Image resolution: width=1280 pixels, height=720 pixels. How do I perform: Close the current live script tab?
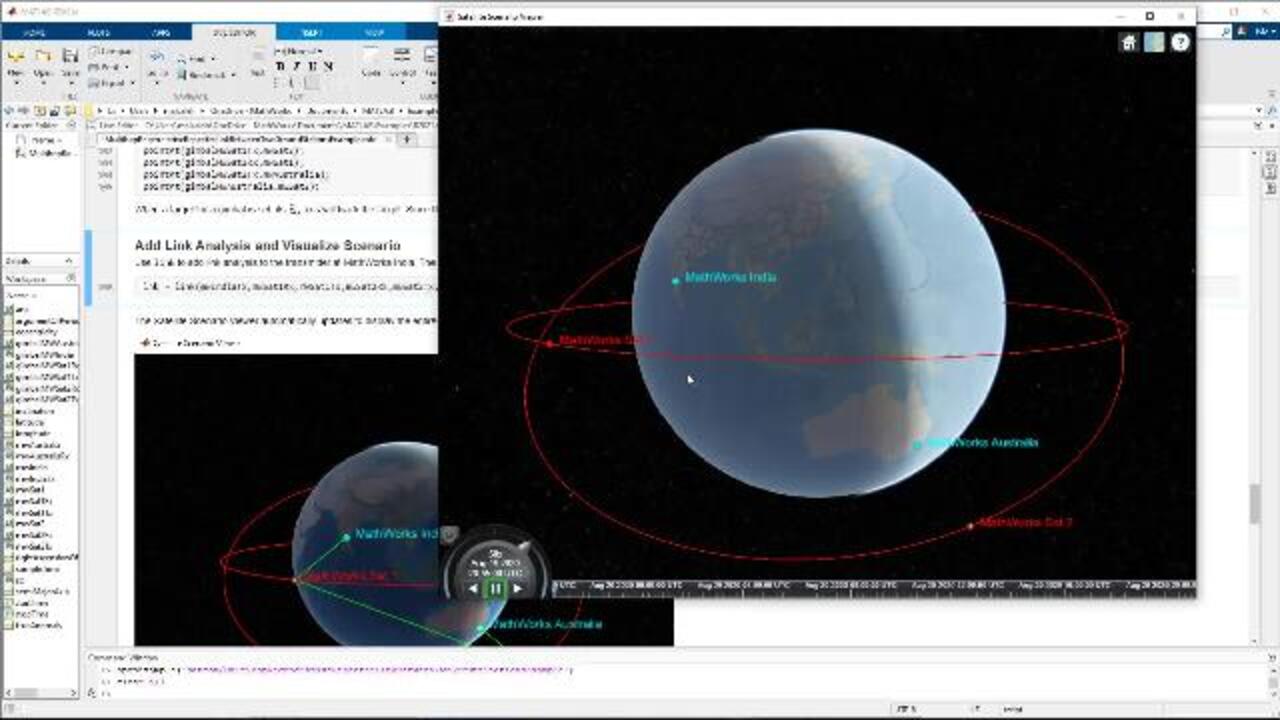pyautogui.click(x=388, y=140)
